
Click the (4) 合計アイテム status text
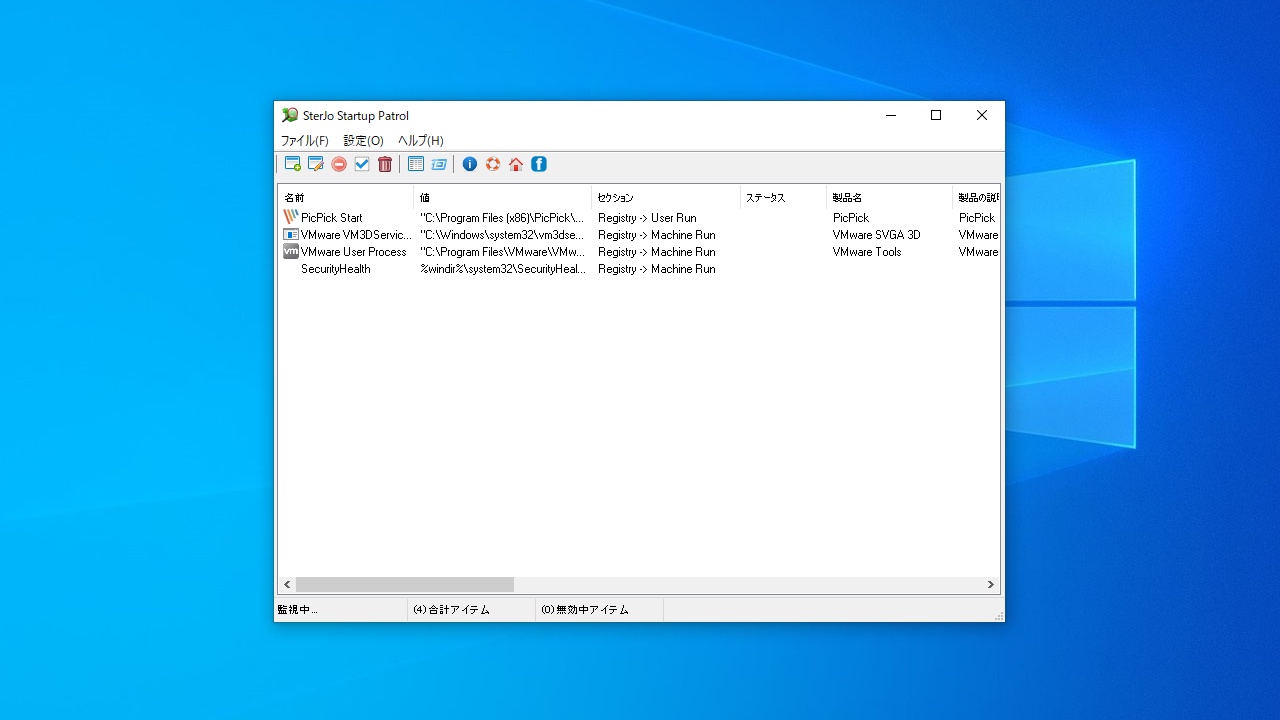(451, 610)
